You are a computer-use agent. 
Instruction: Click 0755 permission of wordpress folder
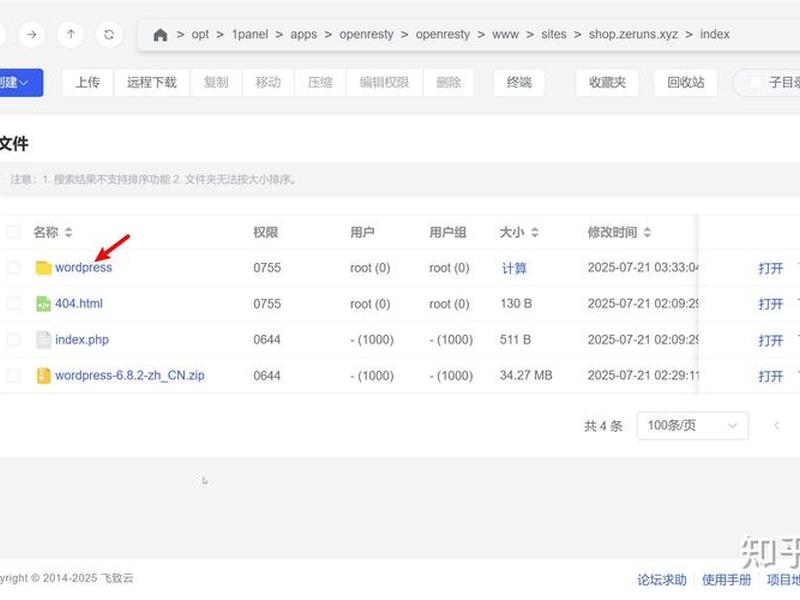point(267,268)
